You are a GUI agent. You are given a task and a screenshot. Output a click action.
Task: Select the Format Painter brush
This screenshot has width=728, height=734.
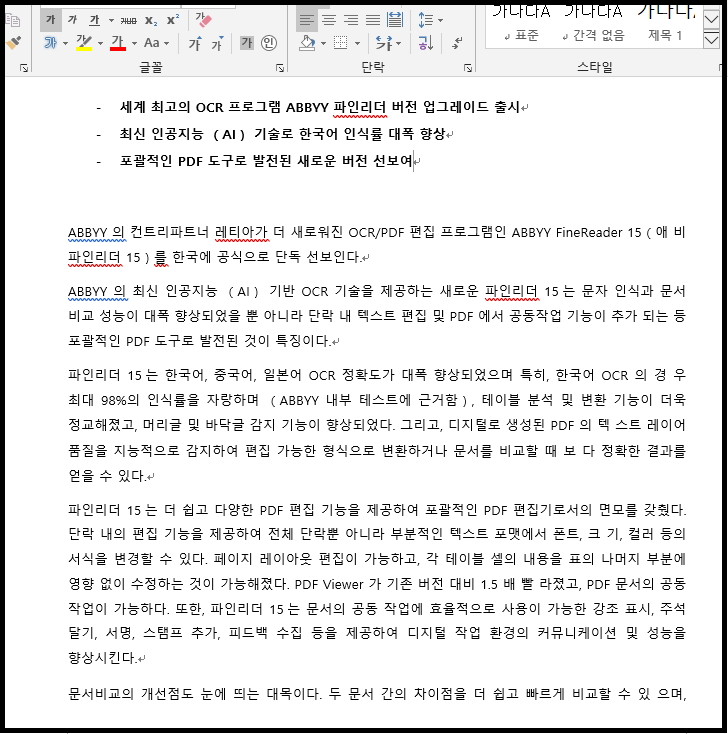[x=14, y=43]
